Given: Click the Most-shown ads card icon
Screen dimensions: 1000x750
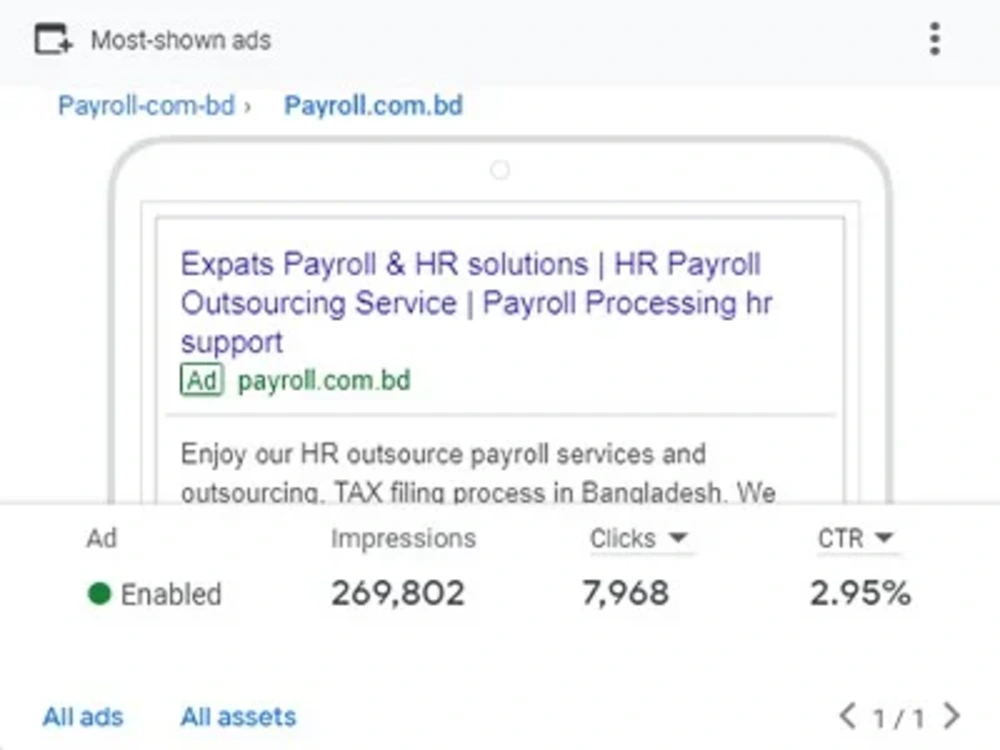Looking at the screenshot, I should pyautogui.click(x=53, y=40).
